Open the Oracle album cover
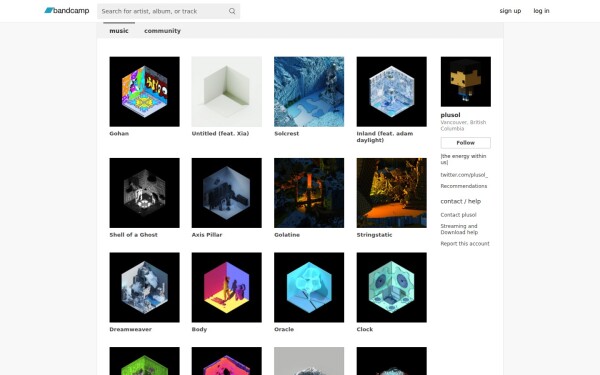This screenshot has height=375, width=600. tap(309, 287)
